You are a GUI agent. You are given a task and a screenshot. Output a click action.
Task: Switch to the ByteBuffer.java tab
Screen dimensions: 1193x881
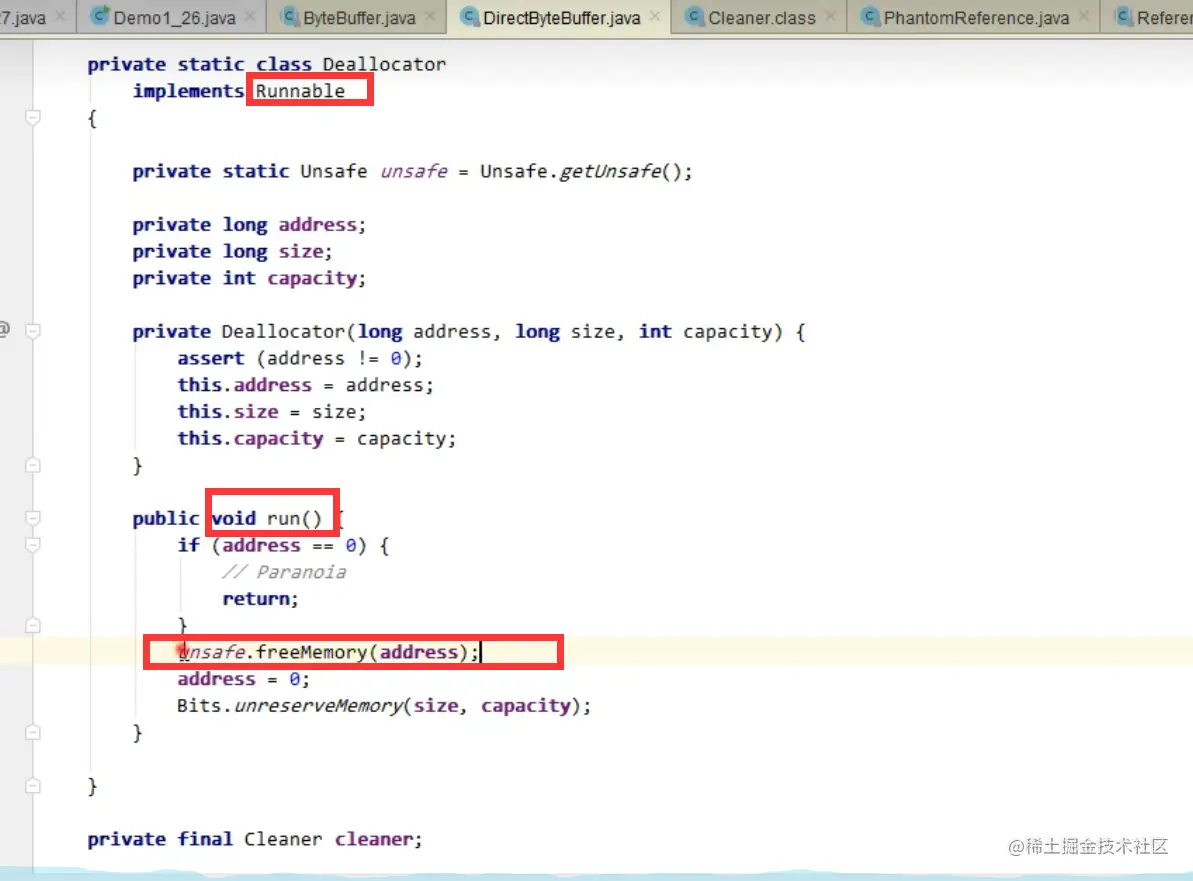coord(359,17)
